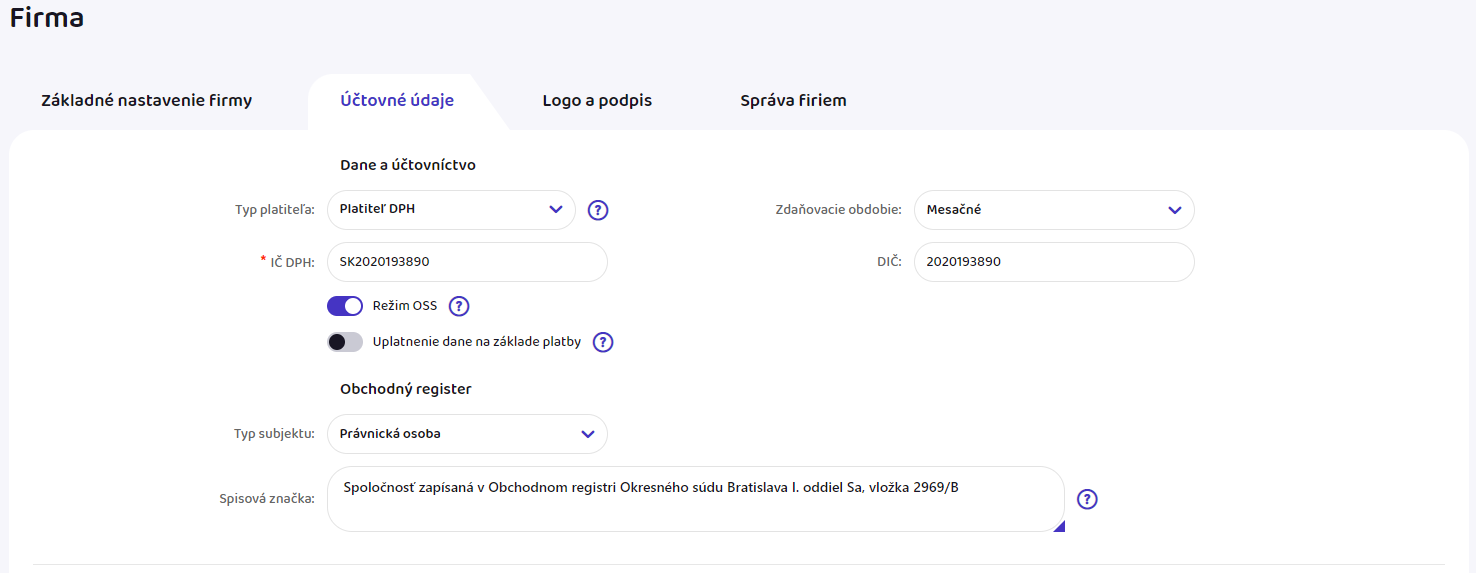This screenshot has width=1476, height=573.
Task: Go to the Správa firiem tab
Action: click(x=793, y=101)
